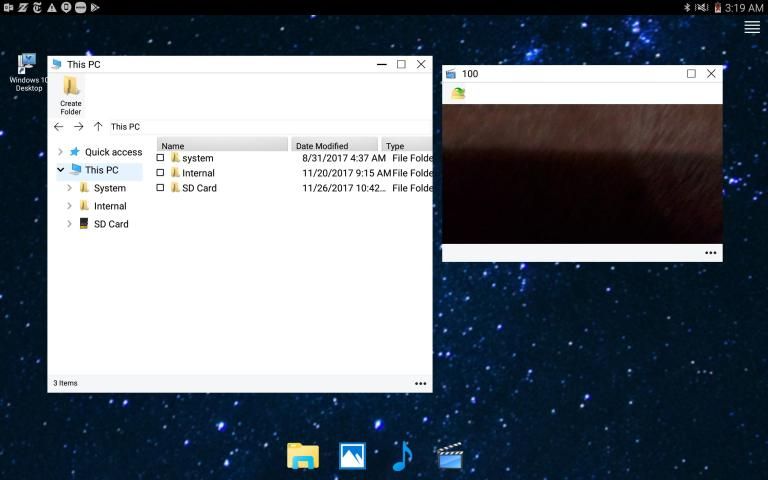Screen dimensions: 768x480
Task: Sort by Date Modified column header
Action: click(x=334, y=146)
